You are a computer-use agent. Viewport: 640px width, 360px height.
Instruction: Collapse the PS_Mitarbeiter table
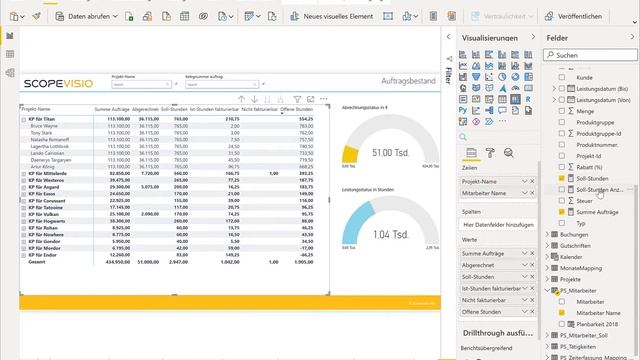547,290
